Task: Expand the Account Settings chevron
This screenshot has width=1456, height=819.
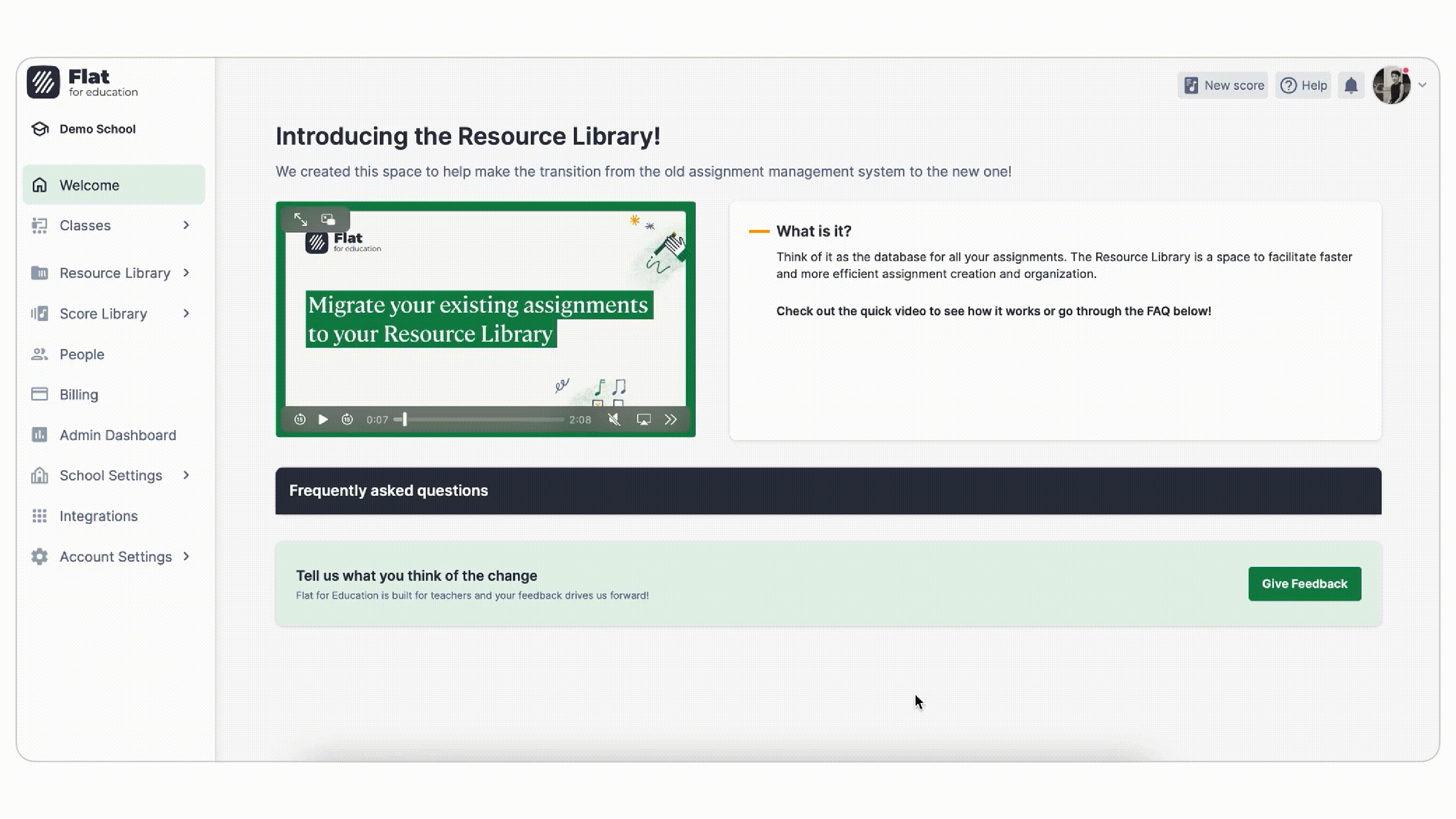Action: tap(186, 557)
